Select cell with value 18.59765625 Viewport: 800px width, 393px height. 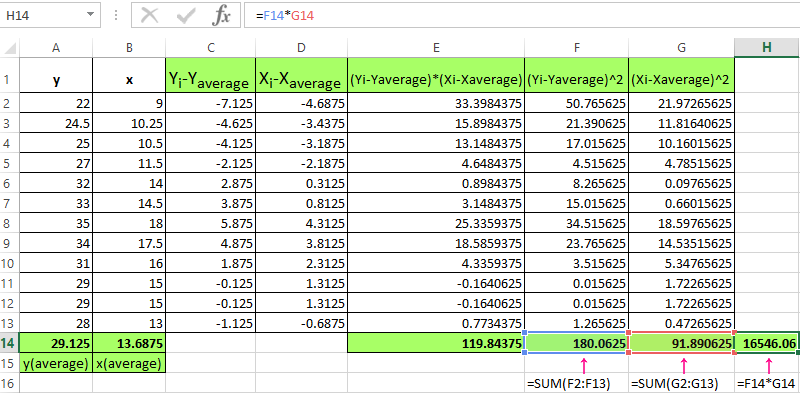pyautogui.click(x=682, y=224)
